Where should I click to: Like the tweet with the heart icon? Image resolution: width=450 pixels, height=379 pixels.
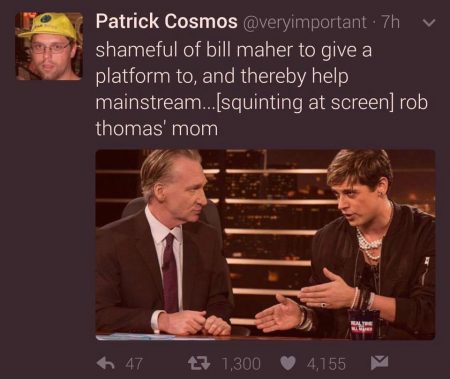pos(288,363)
